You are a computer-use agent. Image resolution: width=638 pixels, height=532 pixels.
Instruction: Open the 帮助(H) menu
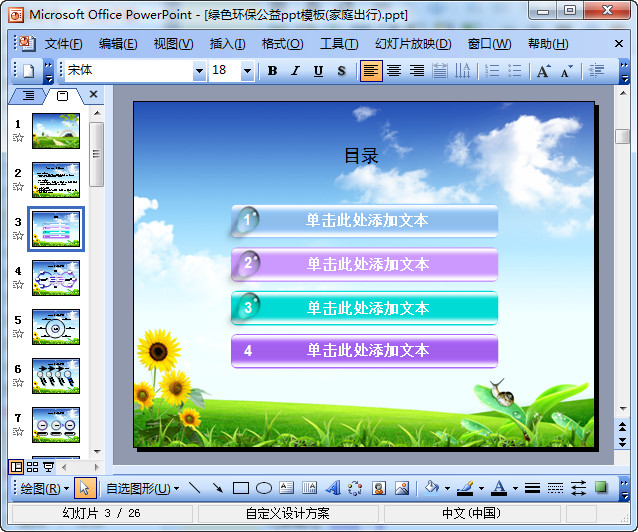coord(548,44)
